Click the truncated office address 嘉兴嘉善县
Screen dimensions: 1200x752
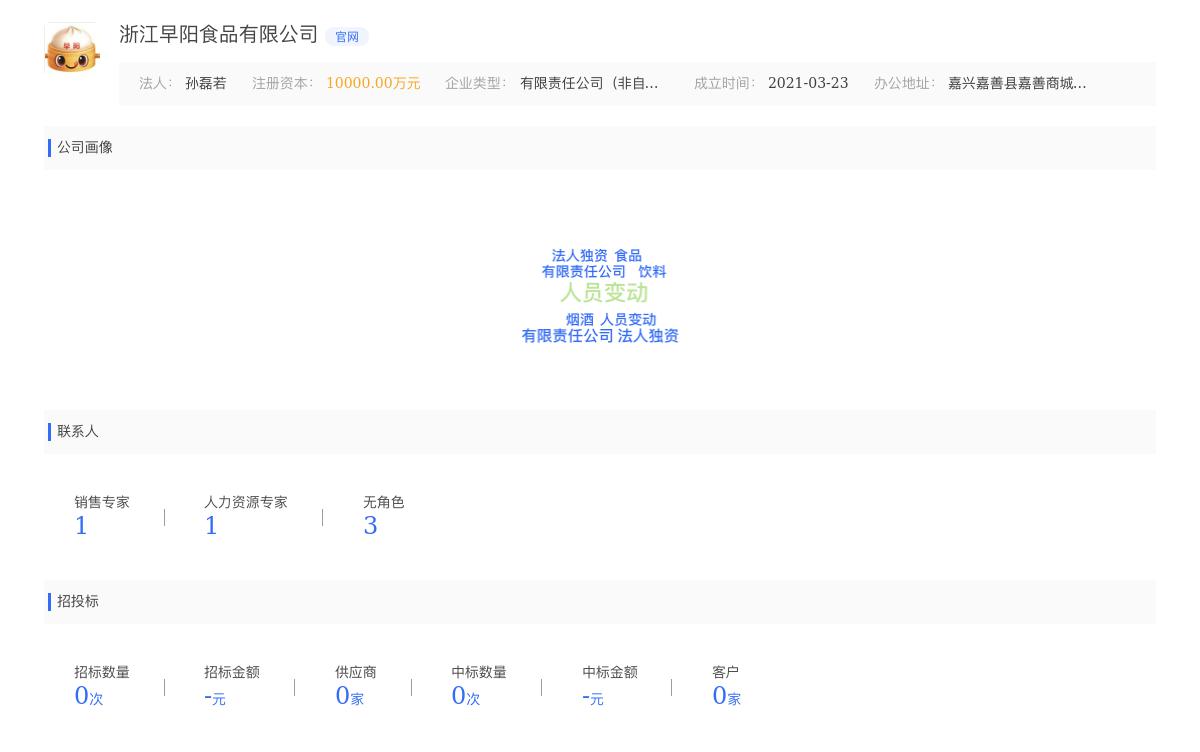pos(1017,84)
